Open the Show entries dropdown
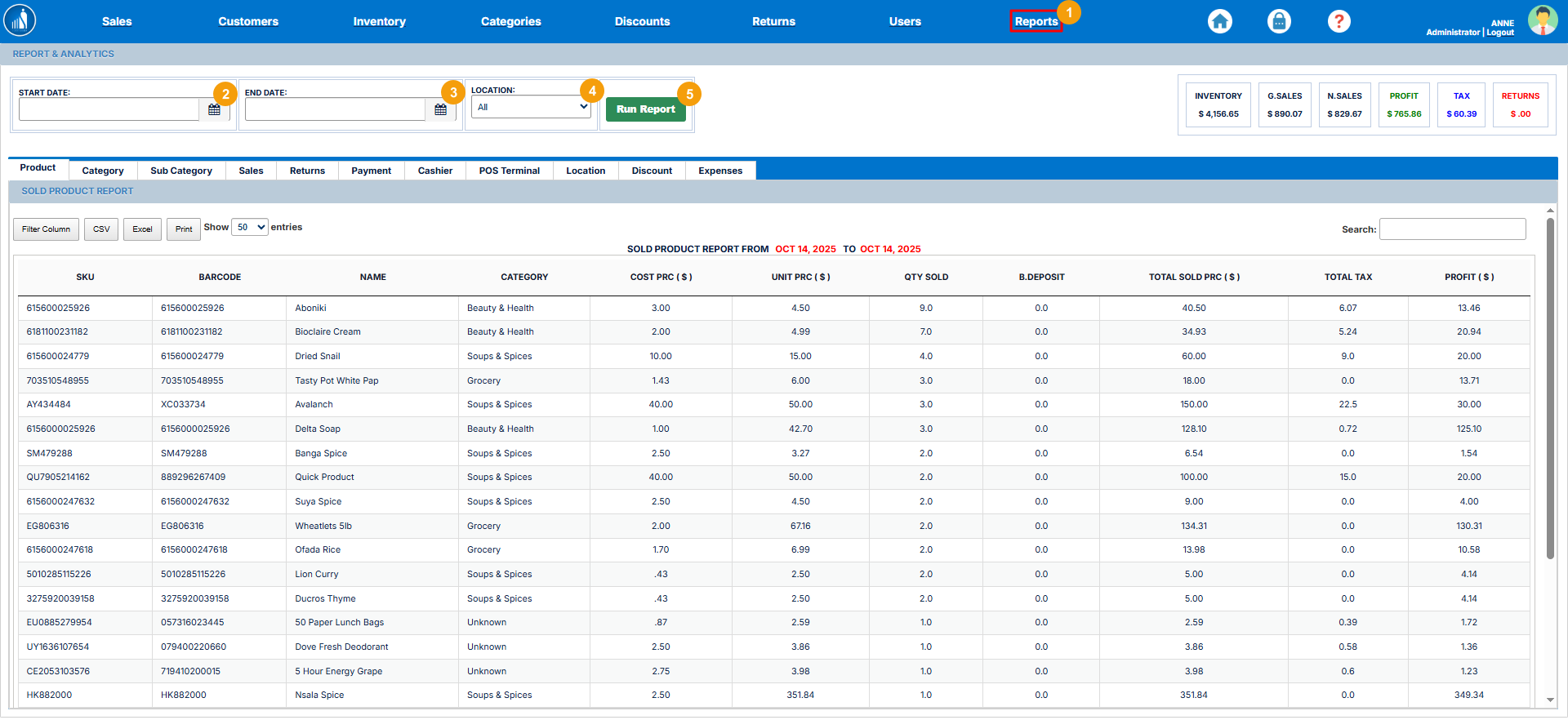 pyautogui.click(x=250, y=228)
